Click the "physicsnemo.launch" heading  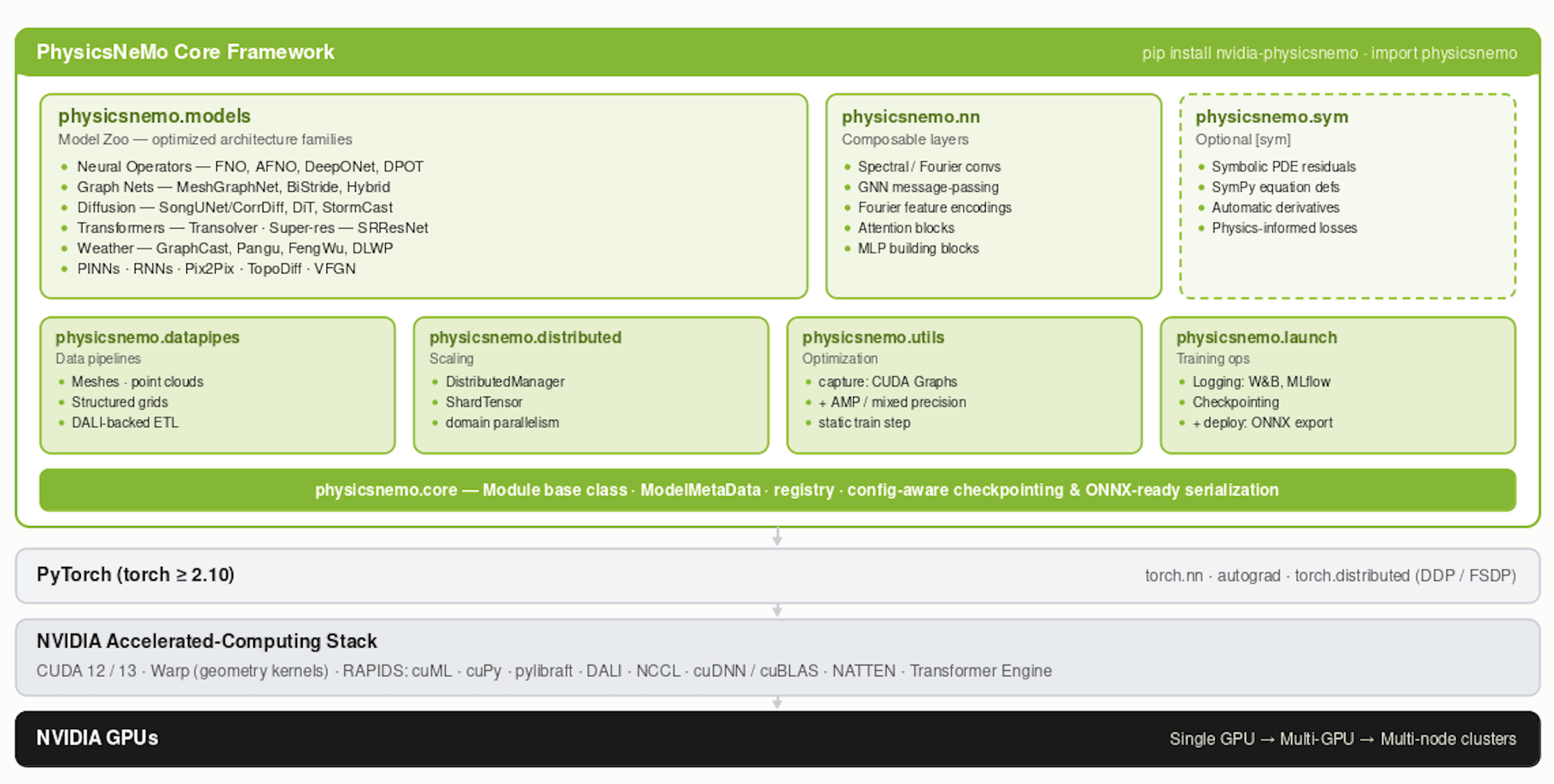(1256, 337)
